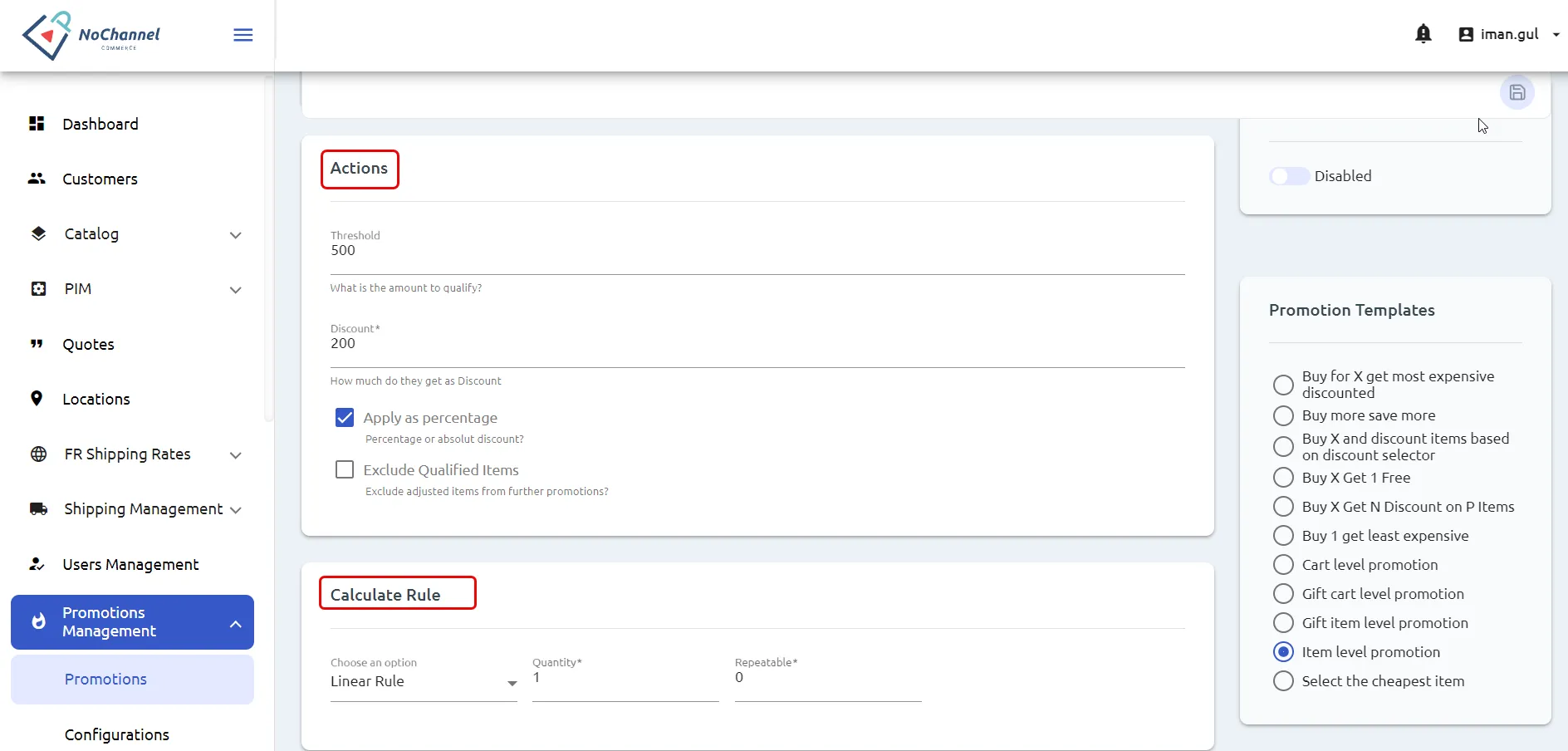Open Locations page link
Screen dimensions: 1568x751
point(96,399)
